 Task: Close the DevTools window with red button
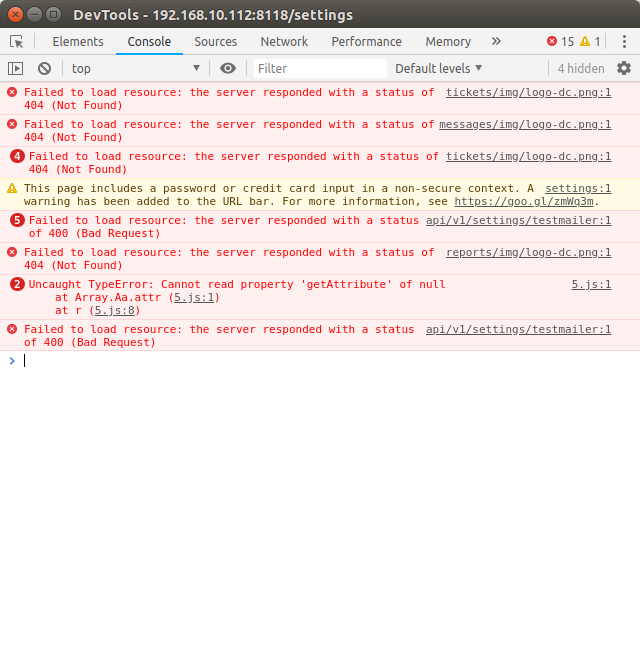[x=15, y=14]
